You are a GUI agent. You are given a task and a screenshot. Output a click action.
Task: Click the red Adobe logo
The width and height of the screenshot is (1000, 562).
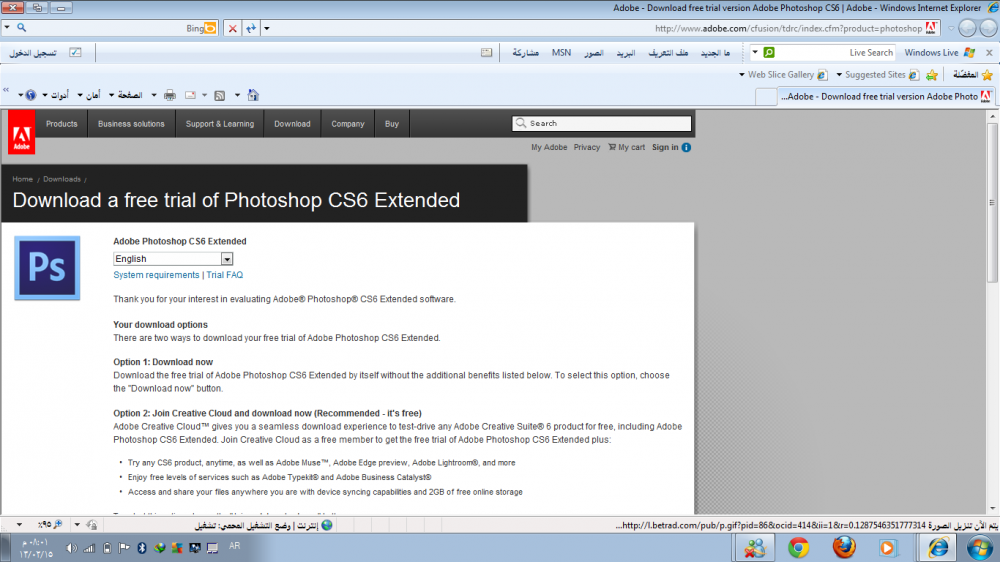coord(22,132)
